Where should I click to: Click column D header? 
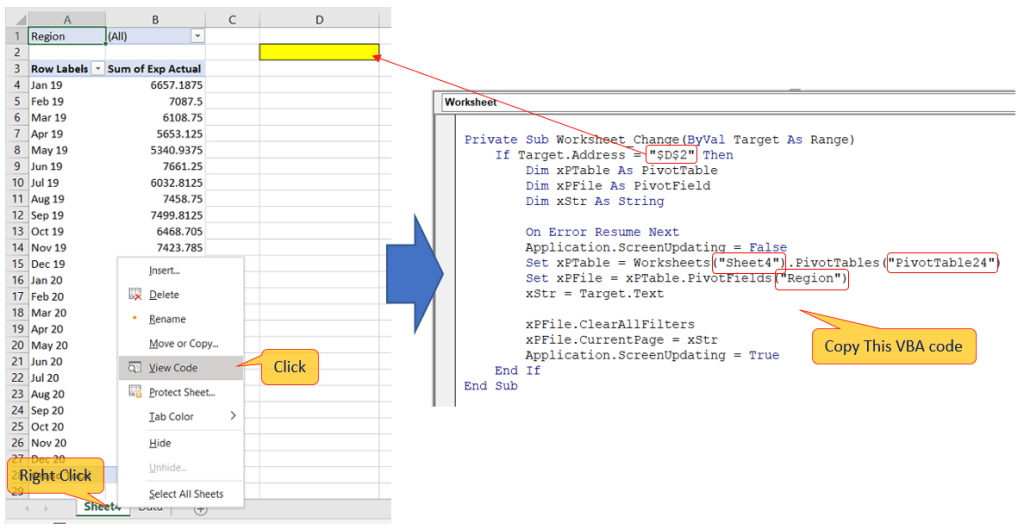coord(319,19)
